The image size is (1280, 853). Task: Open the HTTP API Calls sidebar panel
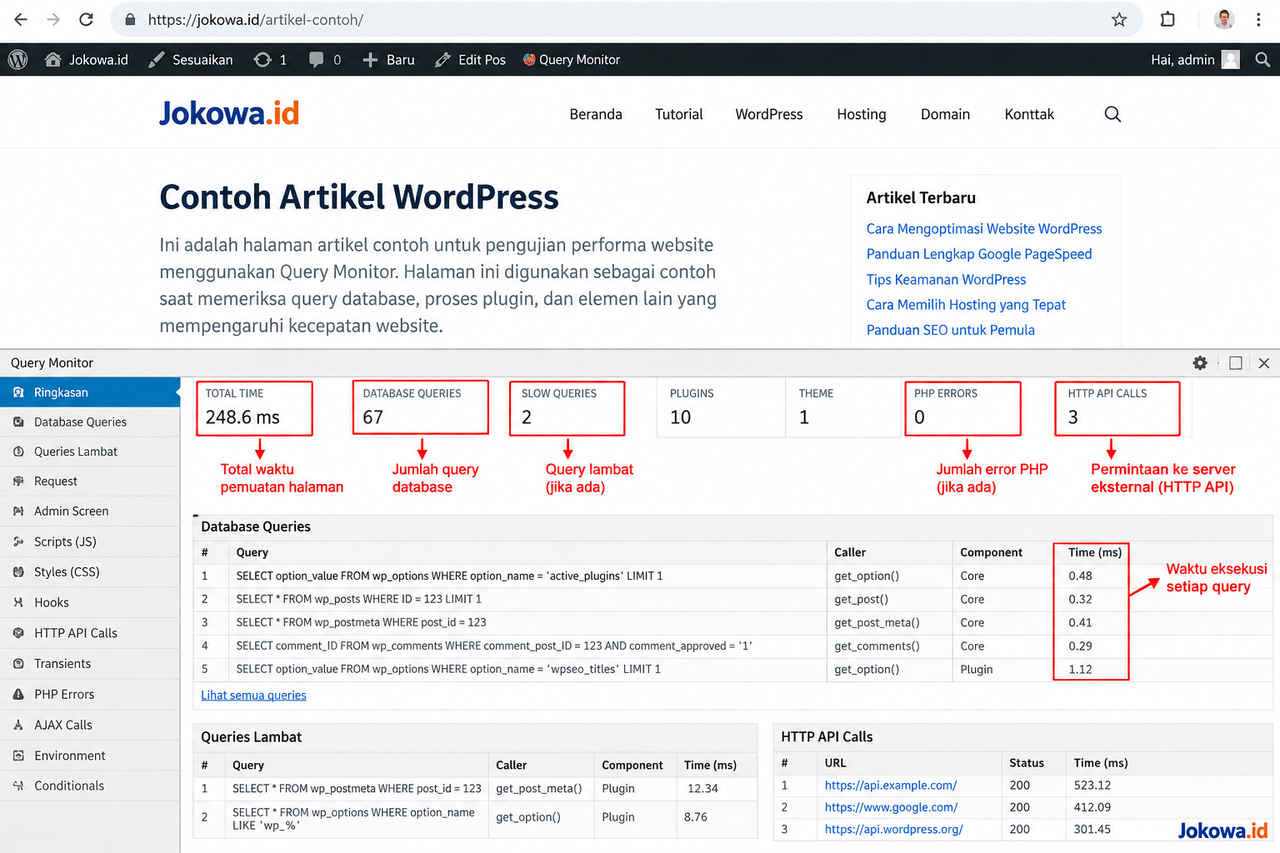(x=90, y=633)
